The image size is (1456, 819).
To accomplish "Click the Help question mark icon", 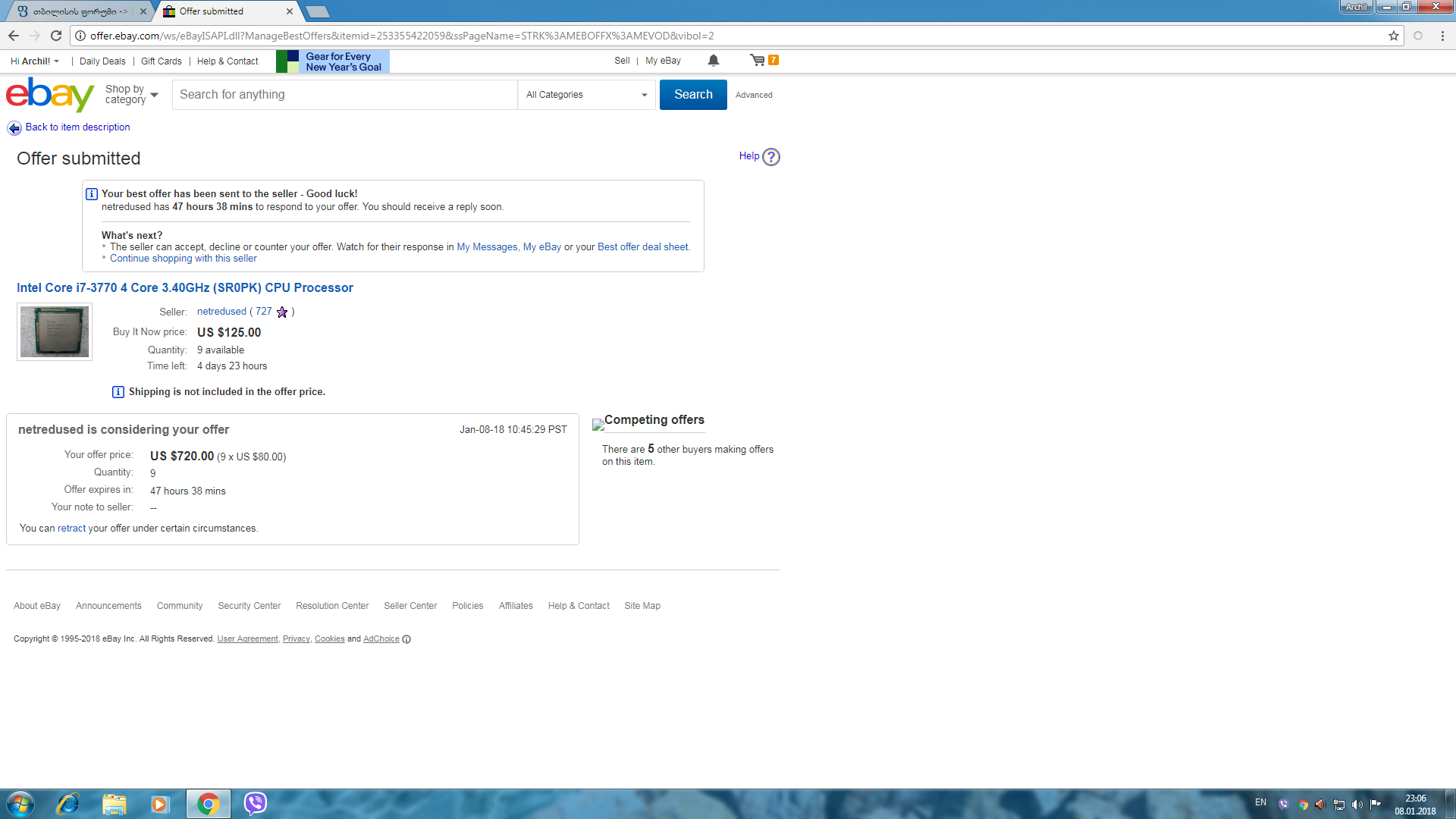I will pyautogui.click(x=770, y=157).
